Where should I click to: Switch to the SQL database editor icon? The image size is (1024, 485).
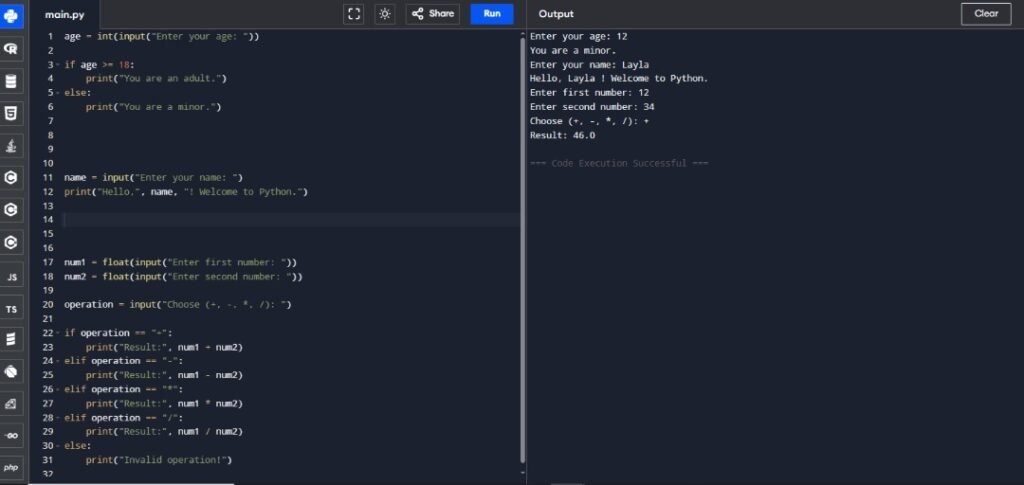(x=11, y=80)
